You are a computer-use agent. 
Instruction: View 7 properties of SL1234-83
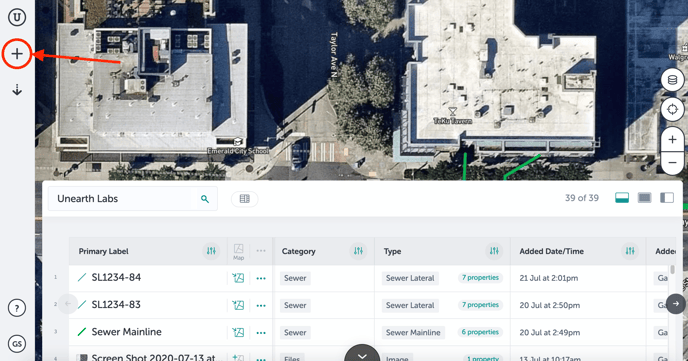tap(480, 305)
